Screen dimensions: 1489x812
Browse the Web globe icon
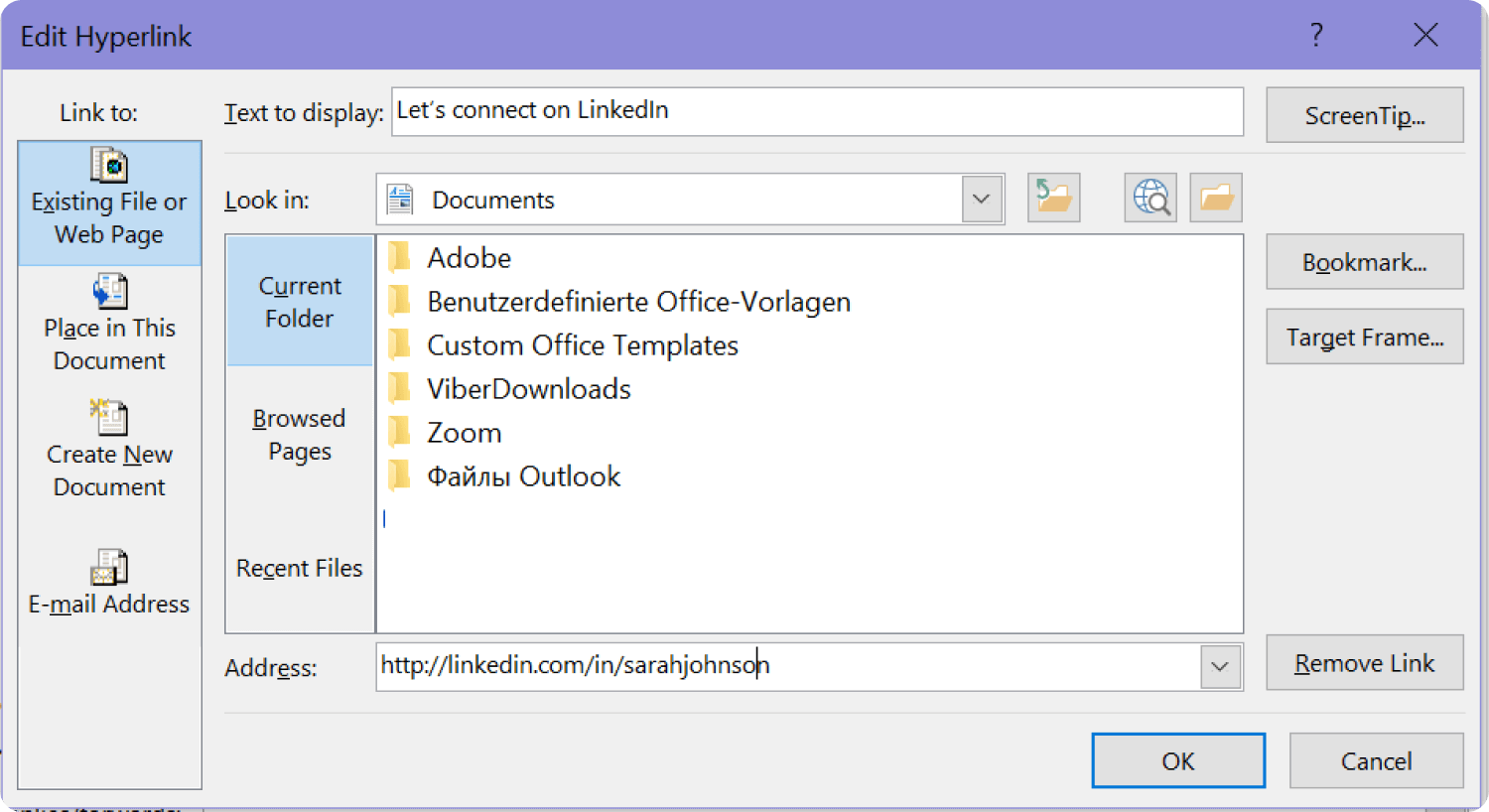click(1151, 198)
